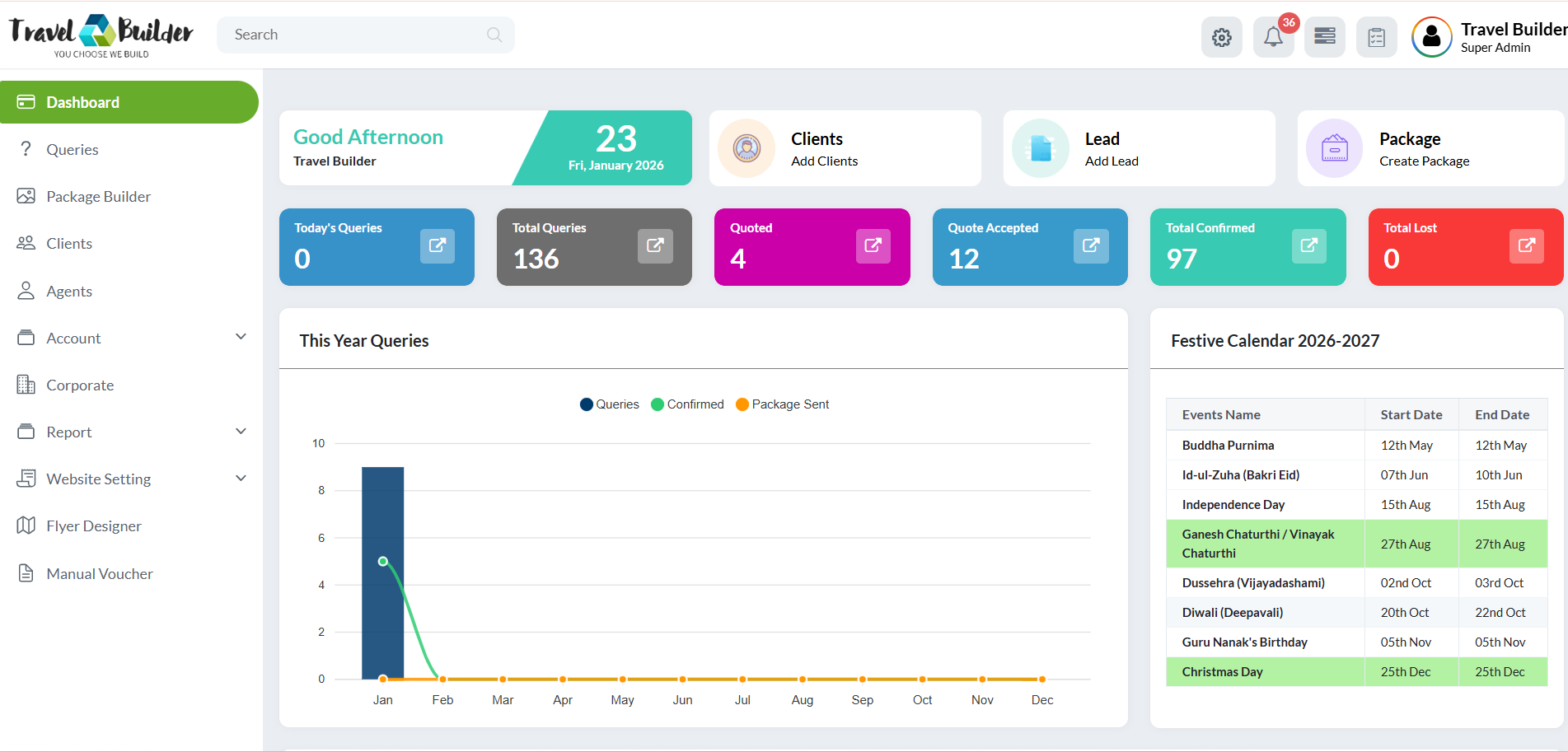Toggle Confirmed series in chart legend
Viewport: 1568px width, 752px height.
[687, 404]
